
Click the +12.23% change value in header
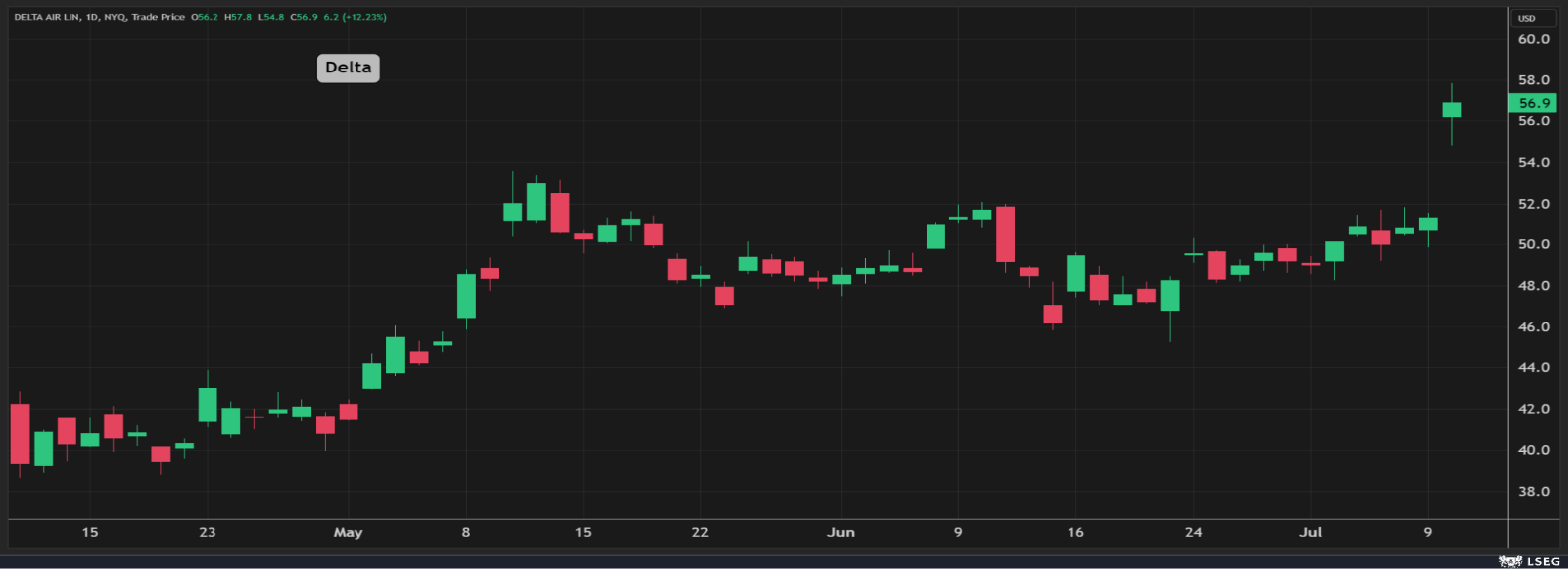click(x=364, y=17)
